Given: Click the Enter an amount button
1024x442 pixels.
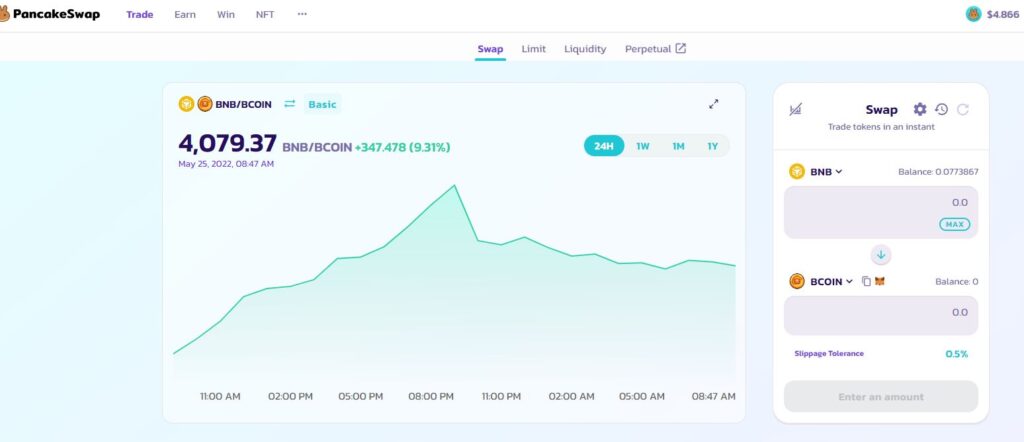Looking at the screenshot, I should point(881,396).
